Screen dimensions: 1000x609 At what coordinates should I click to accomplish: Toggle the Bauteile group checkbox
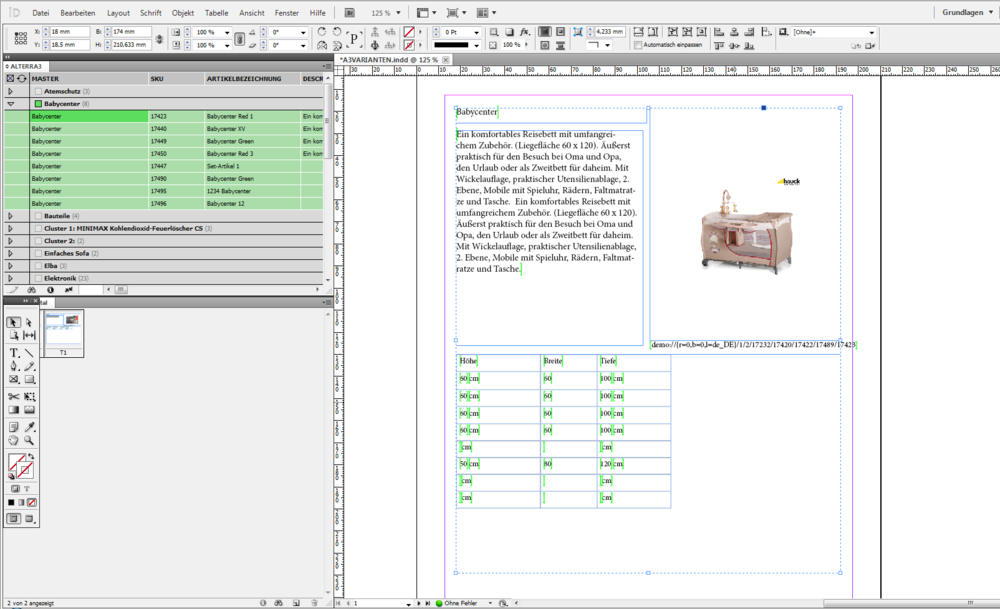[38, 216]
